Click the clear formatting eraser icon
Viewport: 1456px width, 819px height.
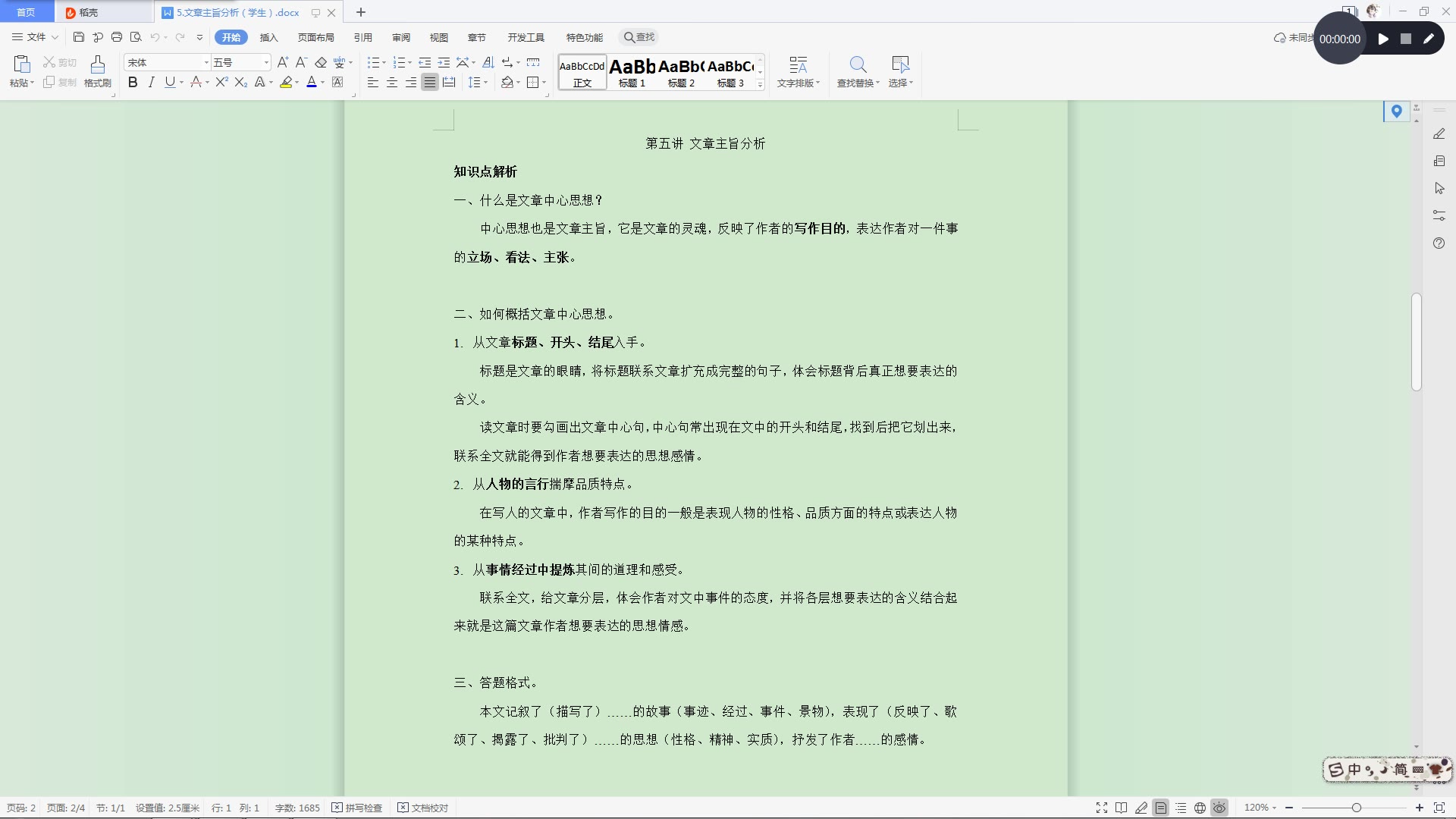pos(321,63)
